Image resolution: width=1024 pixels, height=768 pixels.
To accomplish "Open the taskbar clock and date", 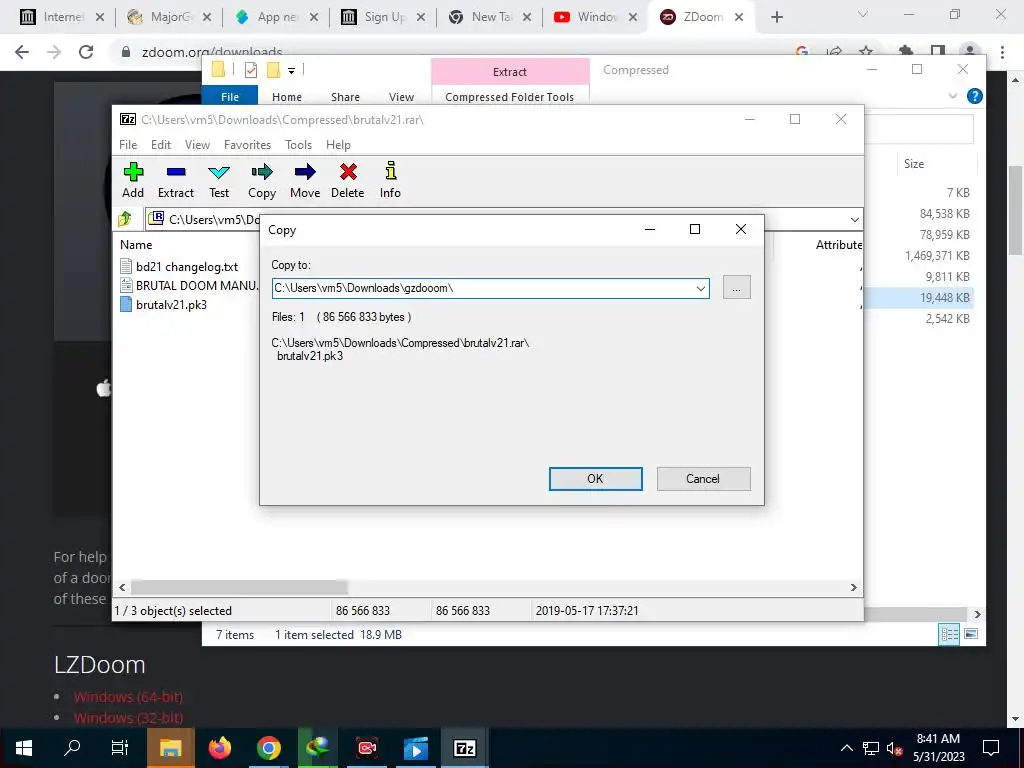I will (x=938, y=748).
